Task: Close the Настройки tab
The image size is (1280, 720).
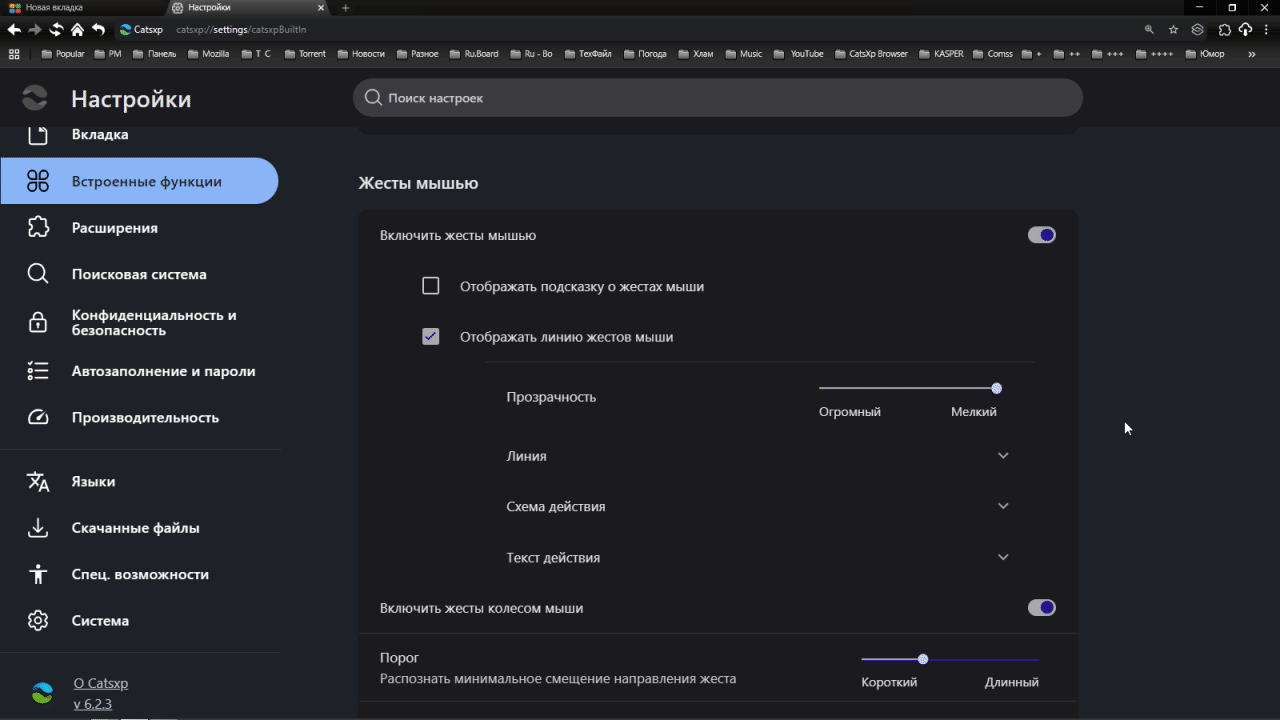Action: coord(323,7)
